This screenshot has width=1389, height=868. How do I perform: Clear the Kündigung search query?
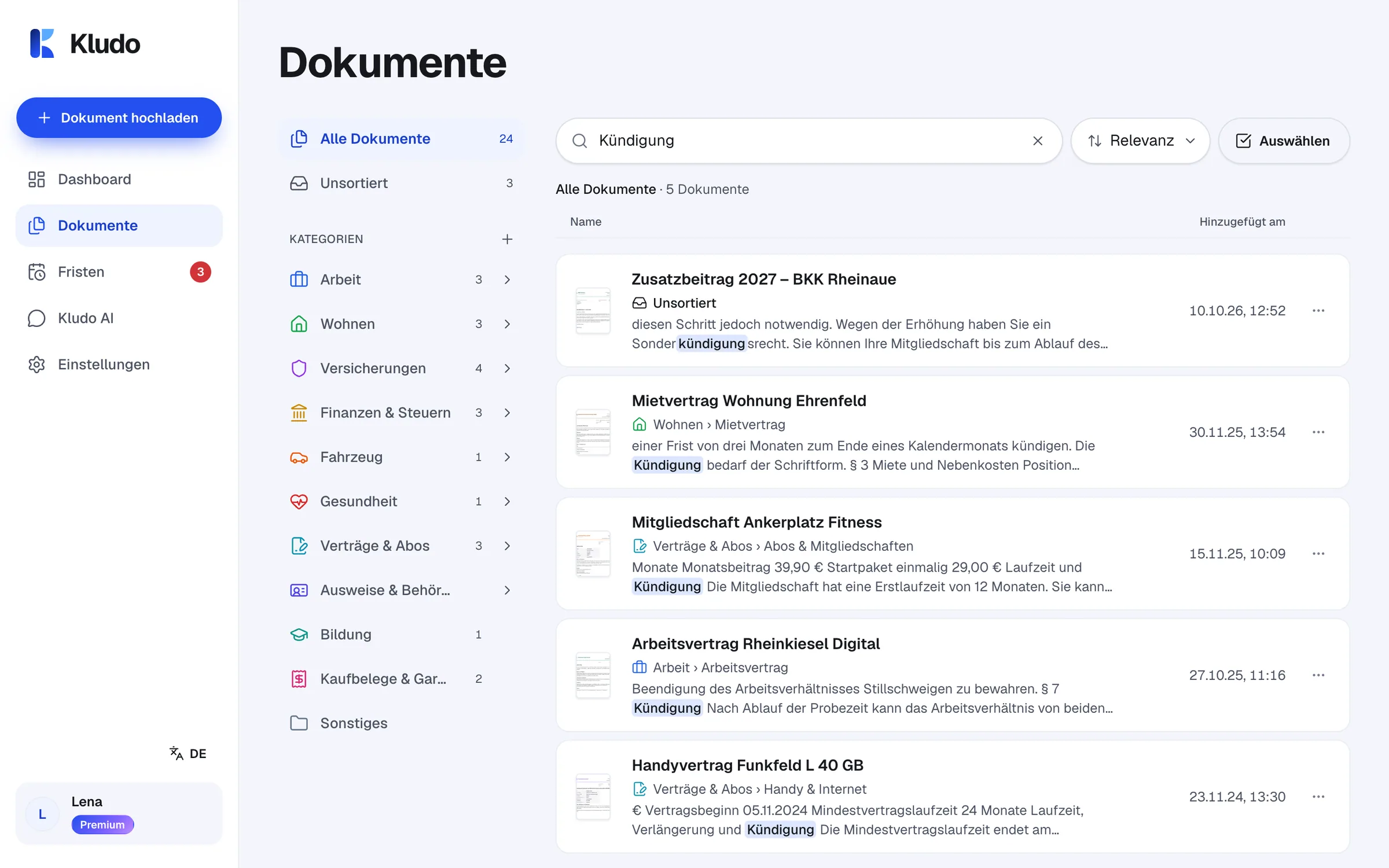(x=1038, y=141)
